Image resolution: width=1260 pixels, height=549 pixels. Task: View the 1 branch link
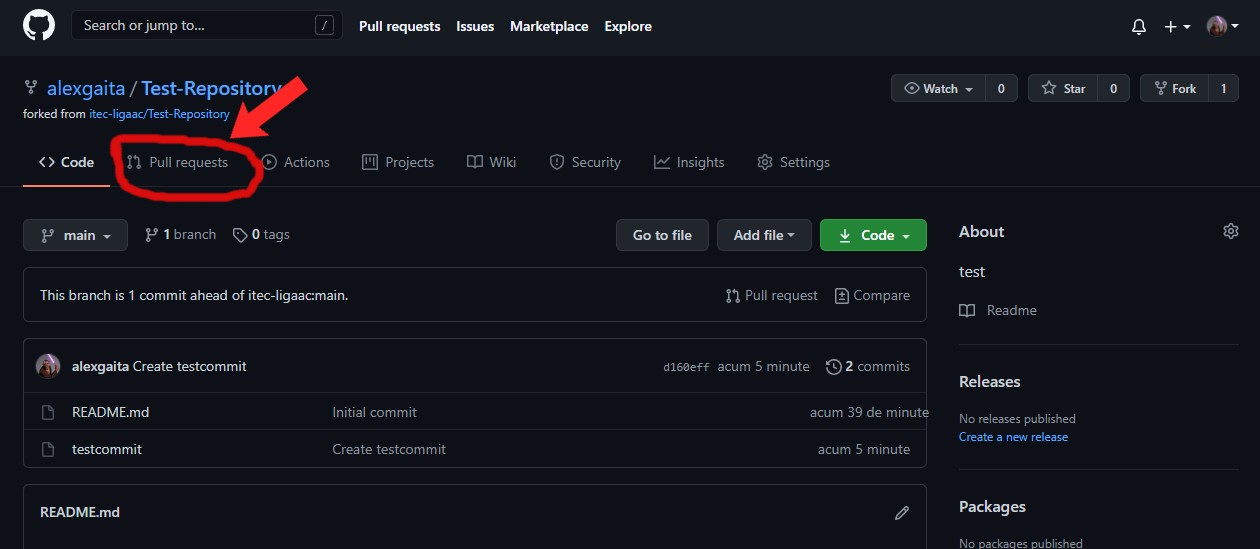(180, 235)
